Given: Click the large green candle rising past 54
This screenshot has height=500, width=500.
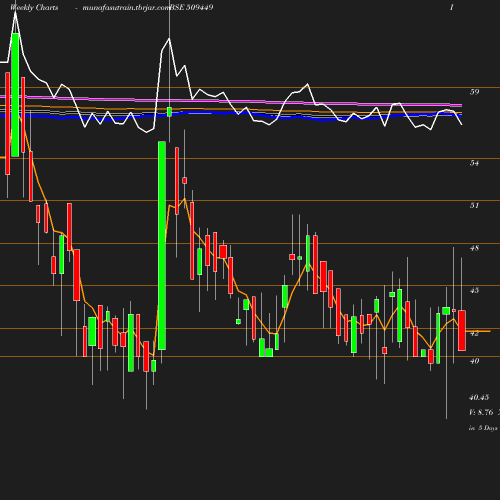Looking at the screenshot, I should click(x=162, y=246).
